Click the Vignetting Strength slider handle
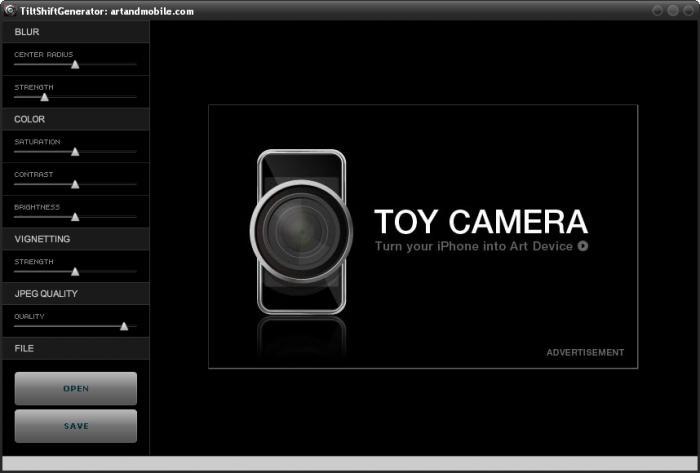Screen dimensions: 700x473 [75, 271]
